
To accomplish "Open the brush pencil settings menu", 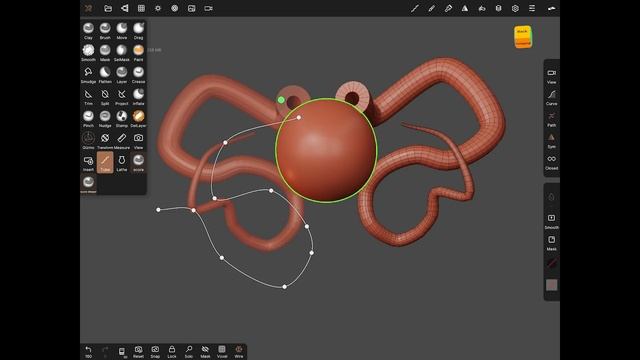I will (431, 8).
